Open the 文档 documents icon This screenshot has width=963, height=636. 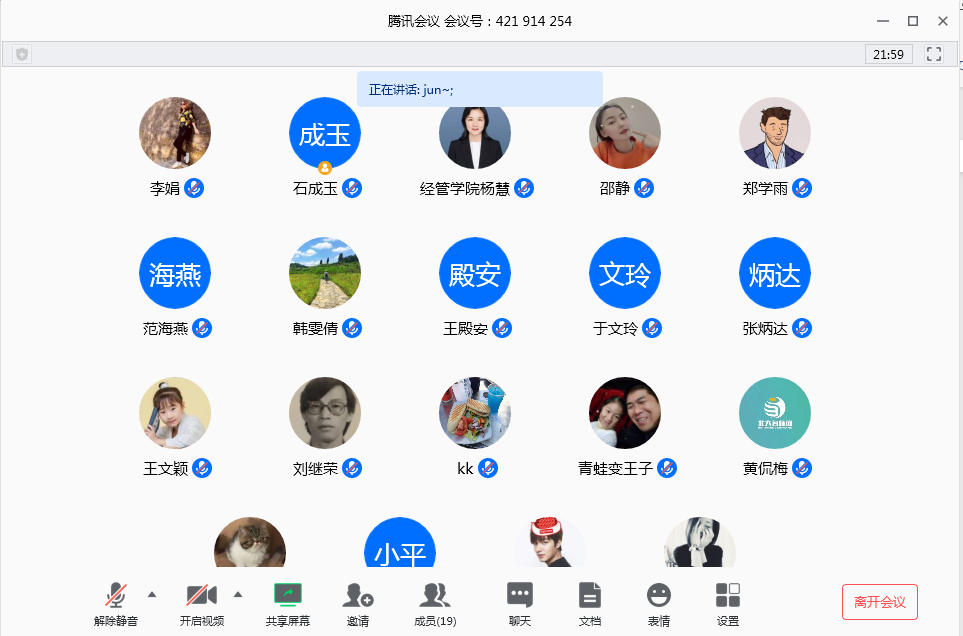[590, 604]
